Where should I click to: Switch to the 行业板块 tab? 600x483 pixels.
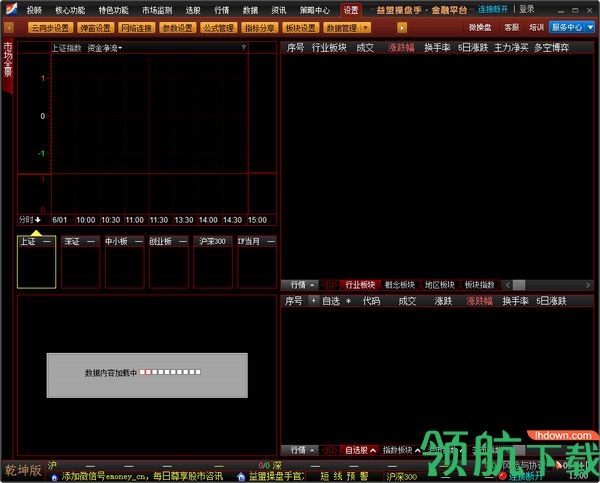tap(360, 285)
